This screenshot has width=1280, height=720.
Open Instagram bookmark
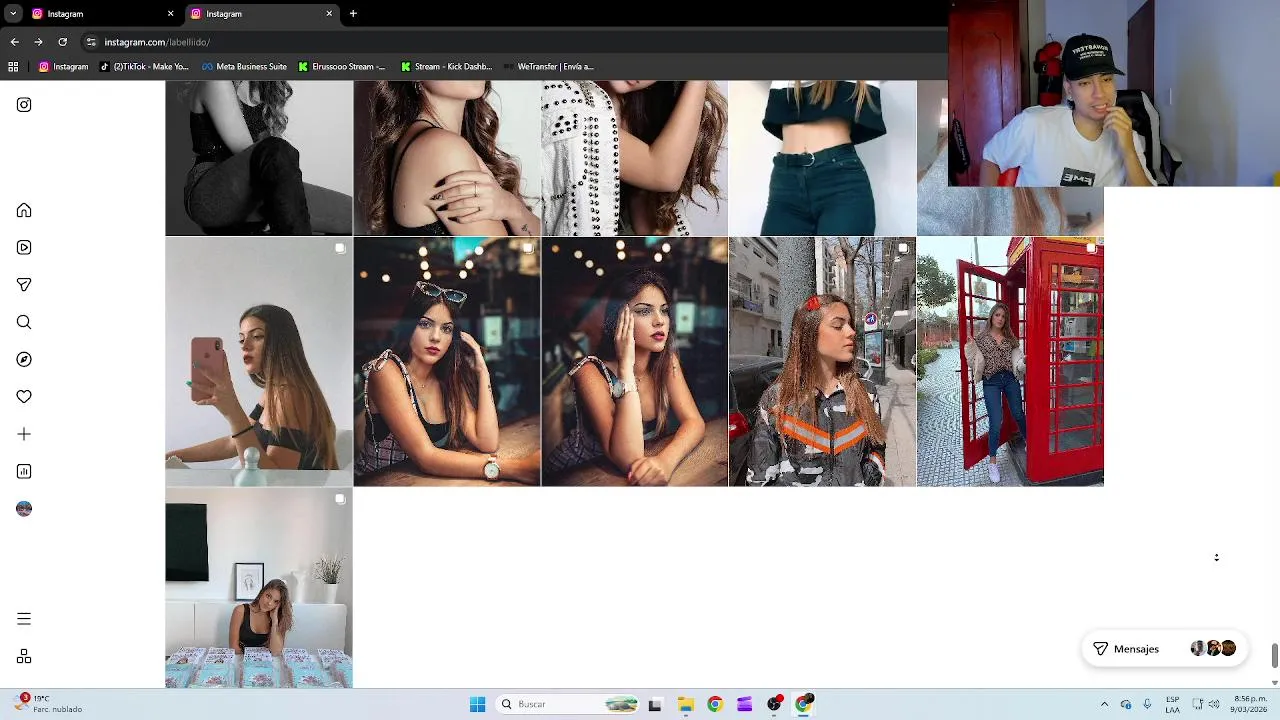coord(63,67)
